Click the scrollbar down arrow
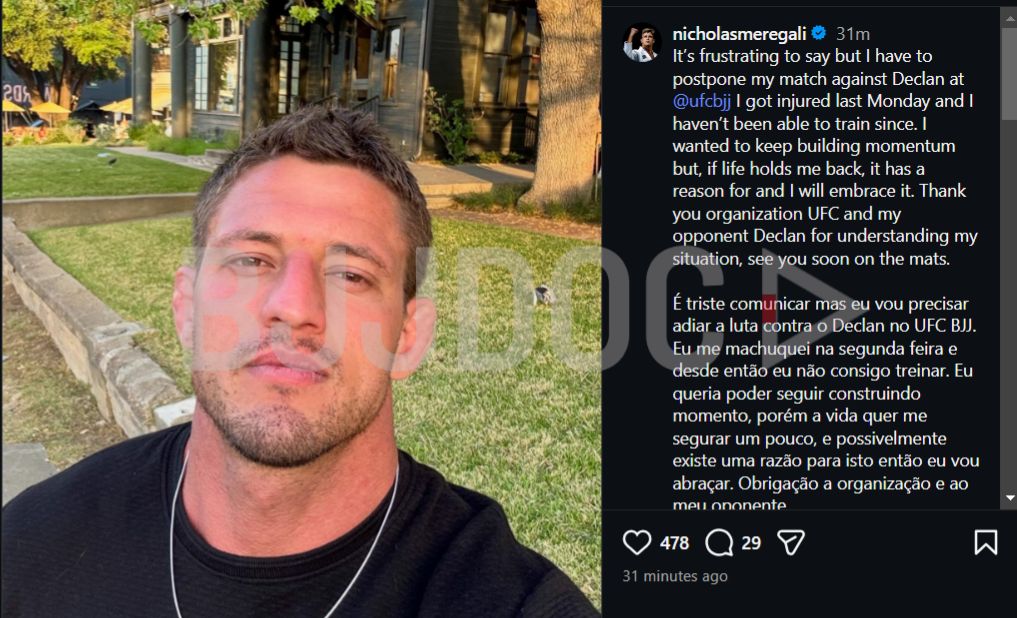The height and width of the screenshot is (618, 1017). [1009, 498]
